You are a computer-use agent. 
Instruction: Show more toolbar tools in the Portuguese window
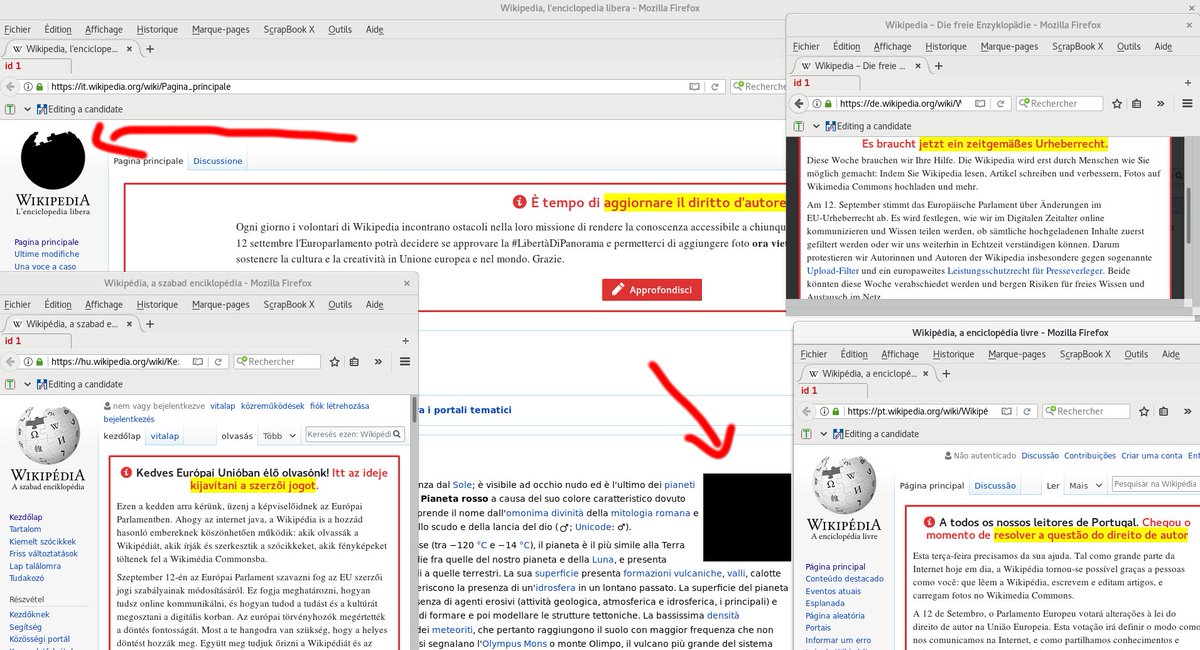tap(1187, 411)
